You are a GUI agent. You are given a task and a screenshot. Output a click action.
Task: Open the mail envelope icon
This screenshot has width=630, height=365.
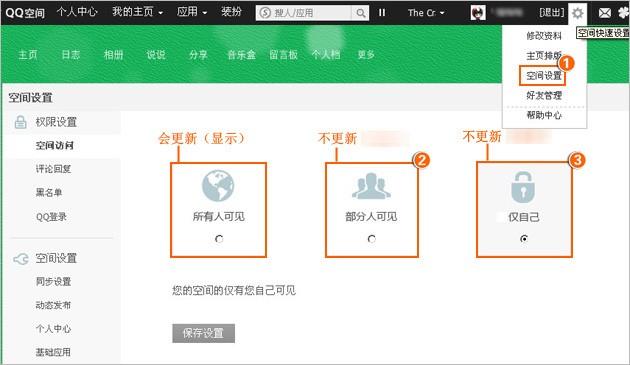pos(604,13)
